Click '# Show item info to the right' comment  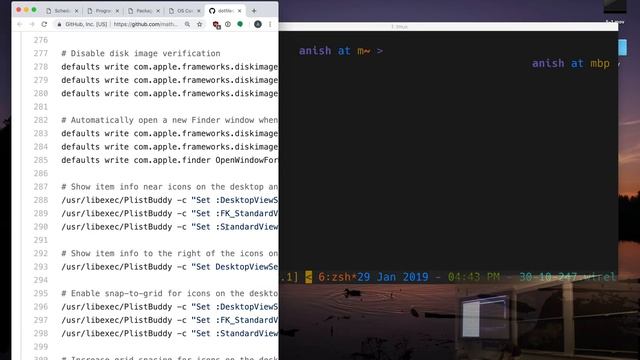[169, 253]
